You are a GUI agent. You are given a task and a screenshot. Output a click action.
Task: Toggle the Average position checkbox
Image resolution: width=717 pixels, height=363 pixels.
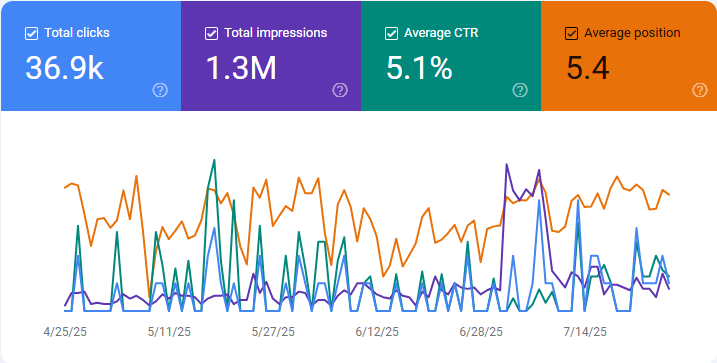[572, 33]
